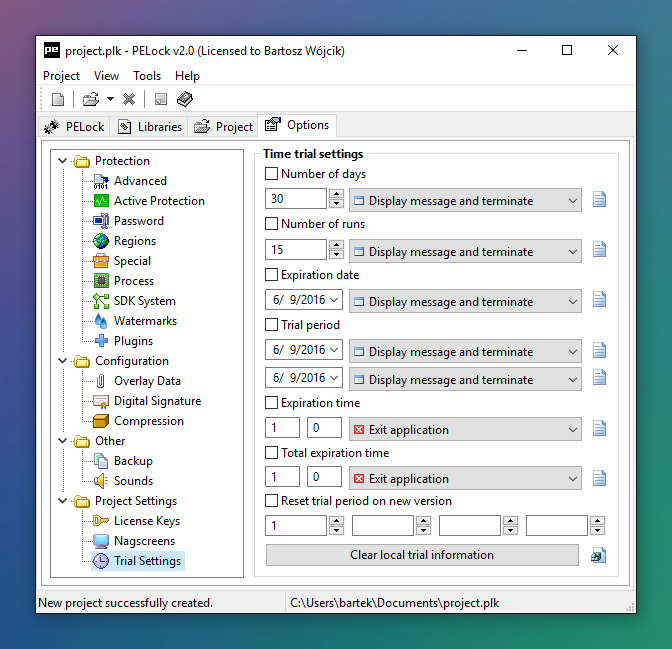Collapse the Protection tree folder
This screenshot has width=672, height=649.
pos(63,161)
